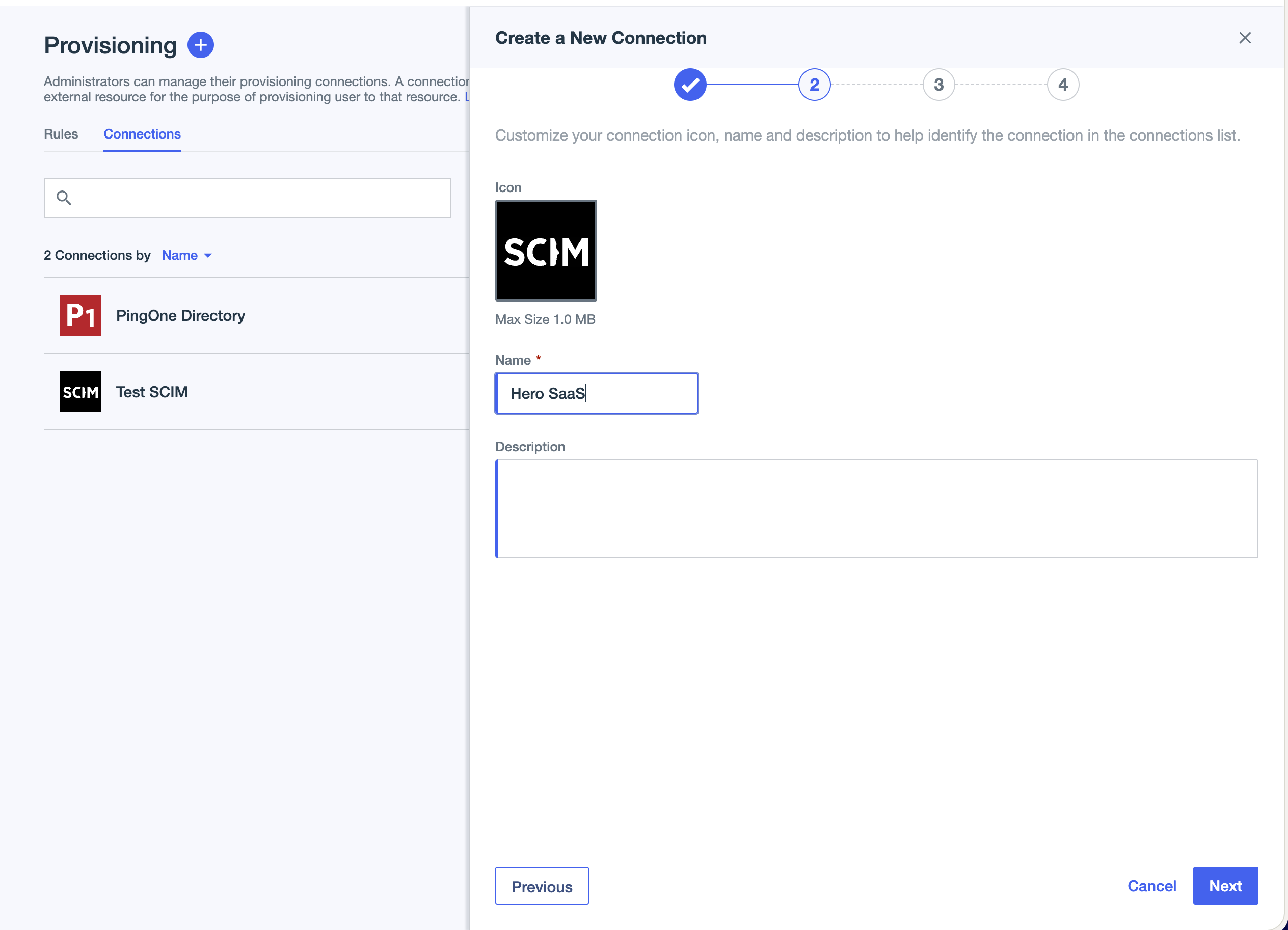This screenshot has width=1288, height=930.
Task: Click the Test SCIM connection icon
Action: [x=79, y=391]
